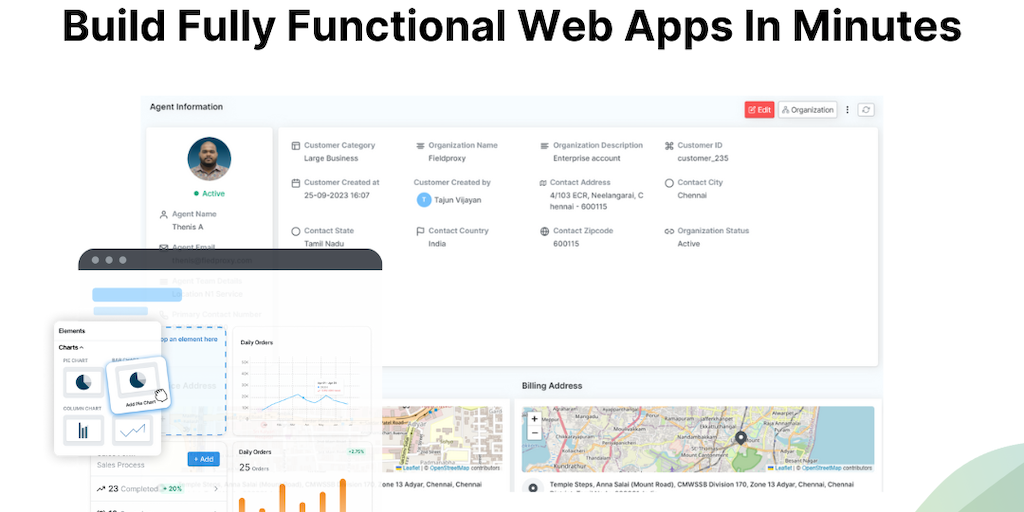This screenshot has width=1024, height=512.
Task: Click the Organization Status link icon
Action: click(669, 231)
